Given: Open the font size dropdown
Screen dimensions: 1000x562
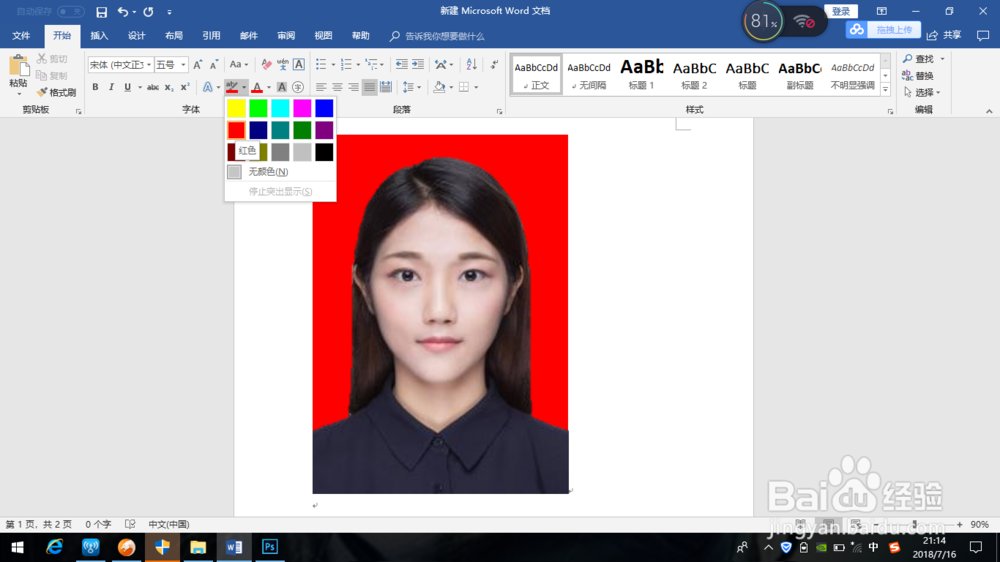Looking at the screenshot, I should 183,64.
